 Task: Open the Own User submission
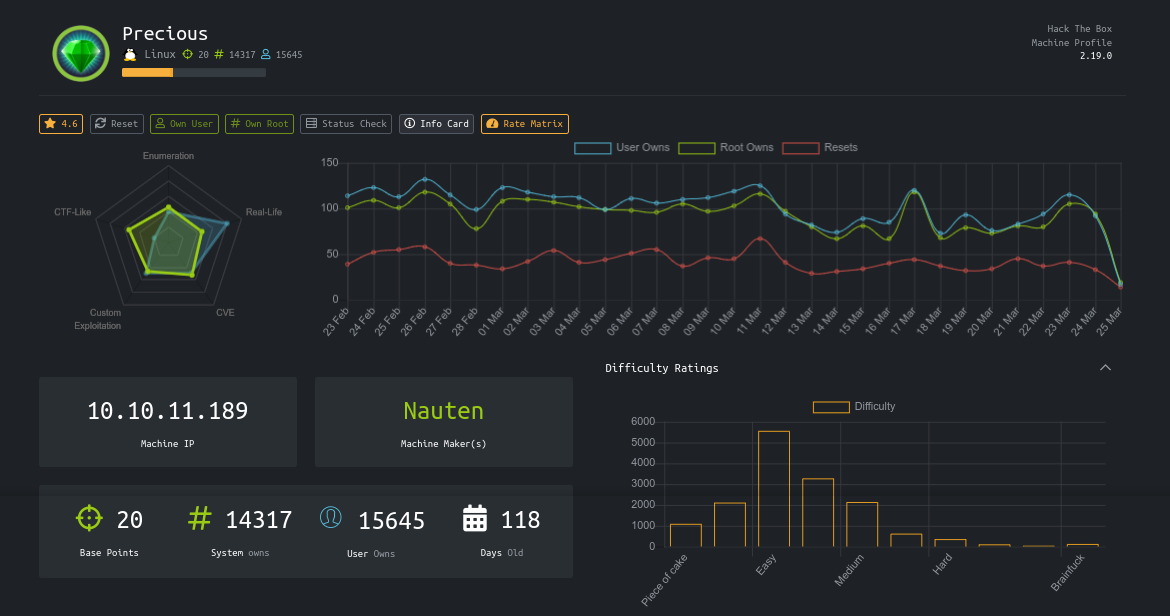(184, 124)
